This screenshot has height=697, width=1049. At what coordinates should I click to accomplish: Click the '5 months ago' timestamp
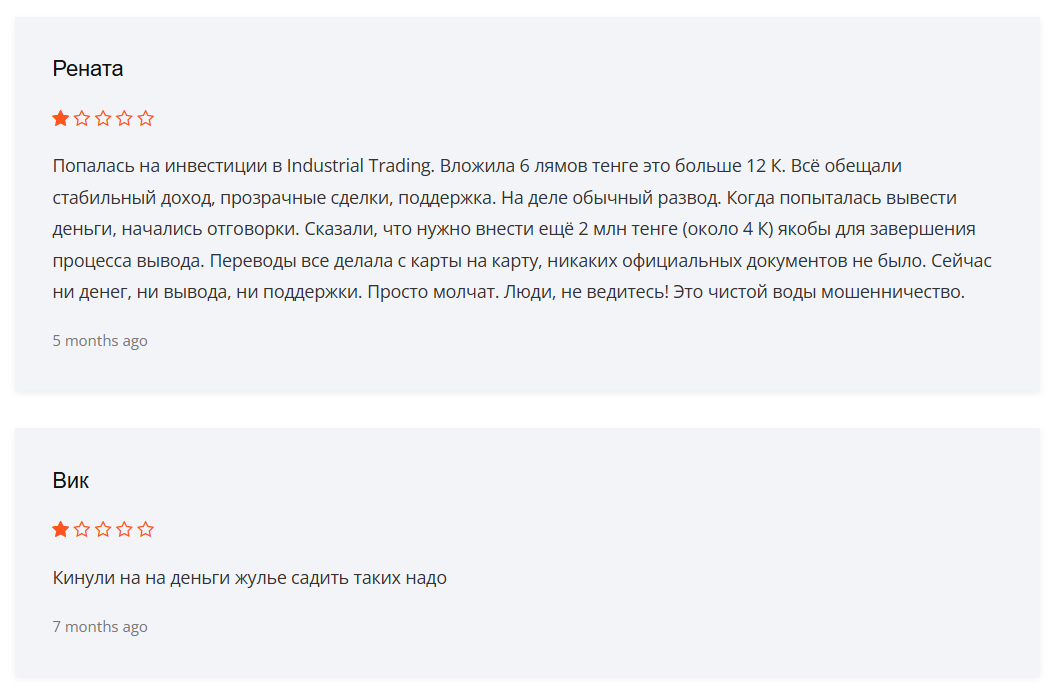point(100,341)
